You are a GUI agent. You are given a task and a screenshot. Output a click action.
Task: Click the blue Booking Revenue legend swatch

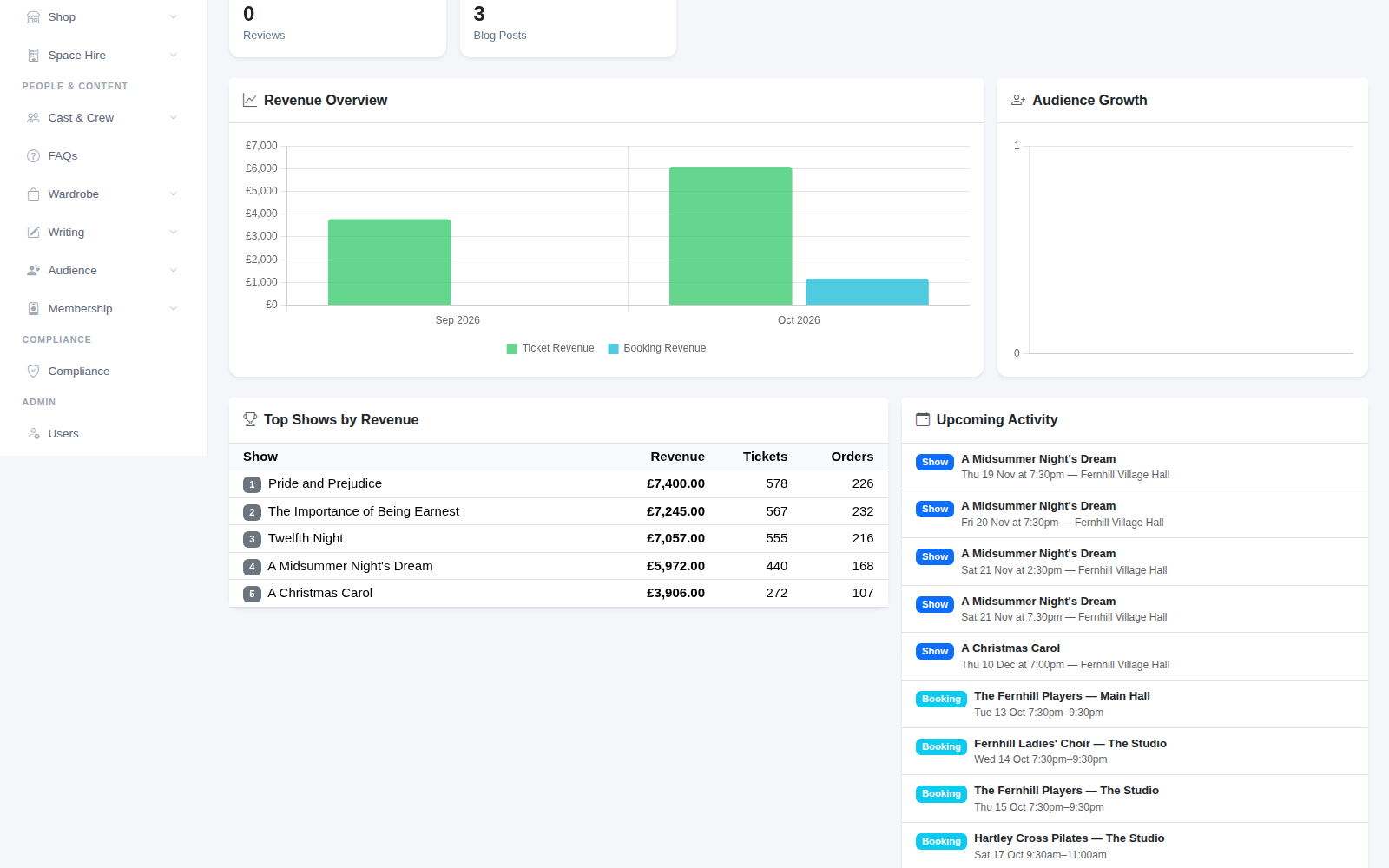point(614,349)
